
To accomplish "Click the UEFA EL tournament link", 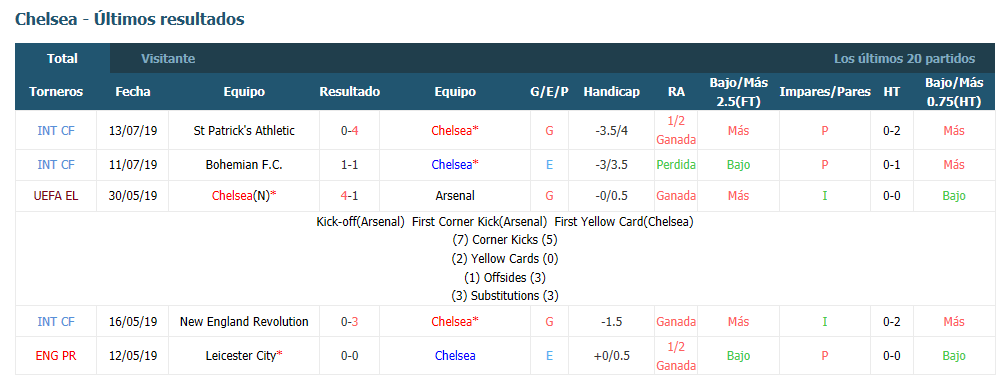I will tap(56, 195).
